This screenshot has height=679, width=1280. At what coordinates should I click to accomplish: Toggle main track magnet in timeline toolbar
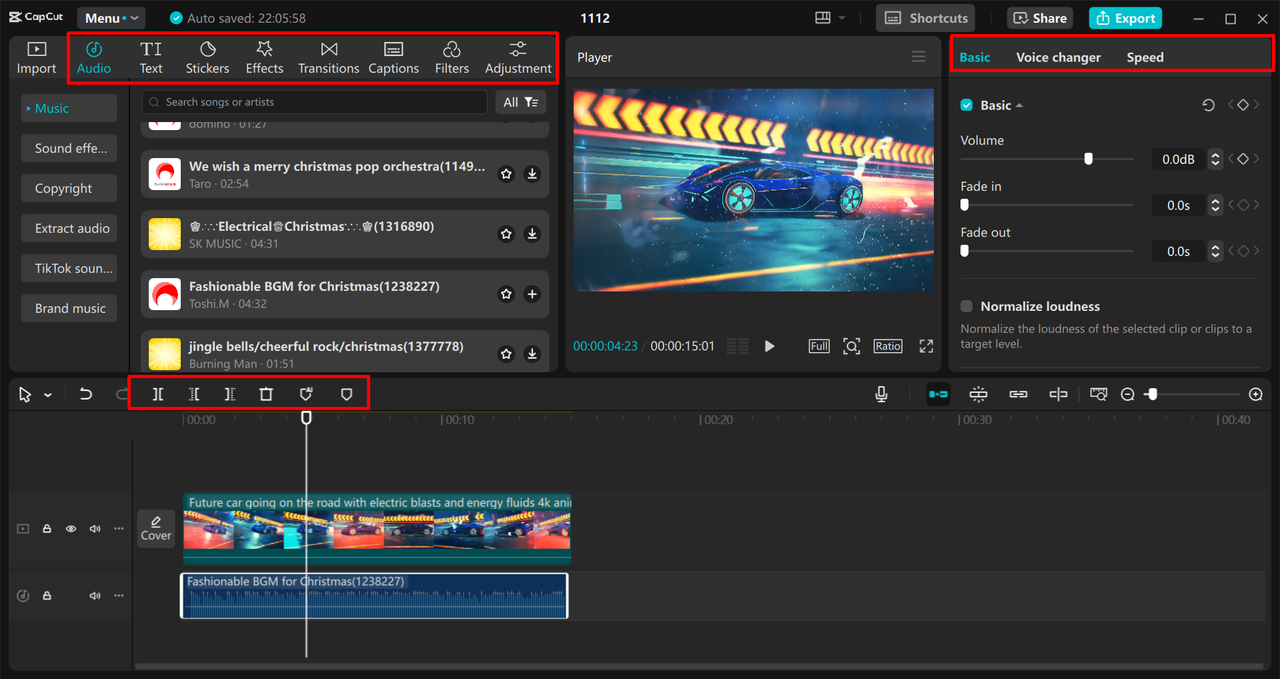click(938, 394)
